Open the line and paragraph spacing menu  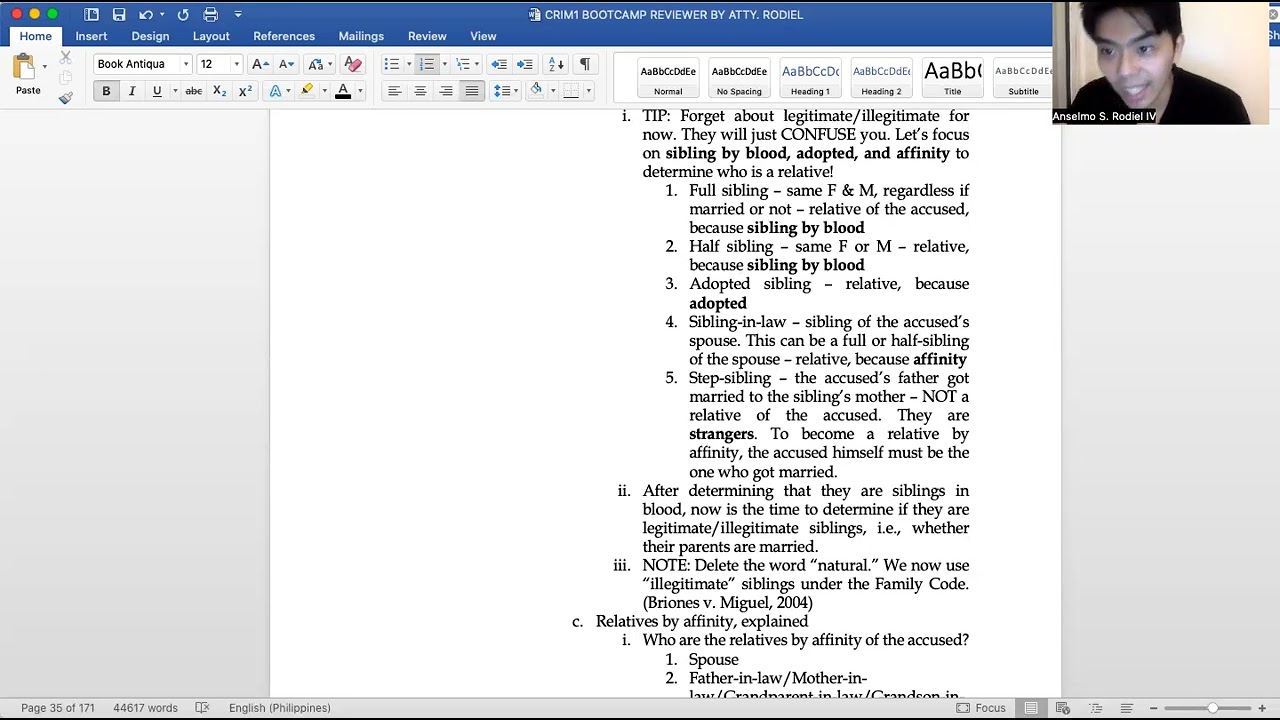click(x=504, y=91)
